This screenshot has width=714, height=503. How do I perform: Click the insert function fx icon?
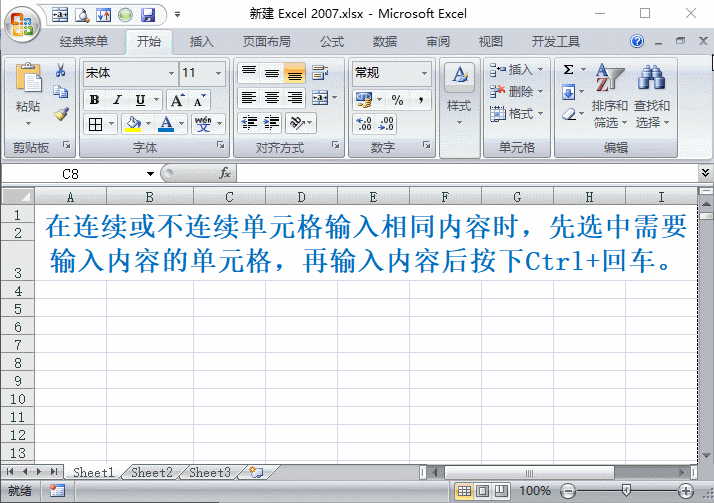pos(225,173)
